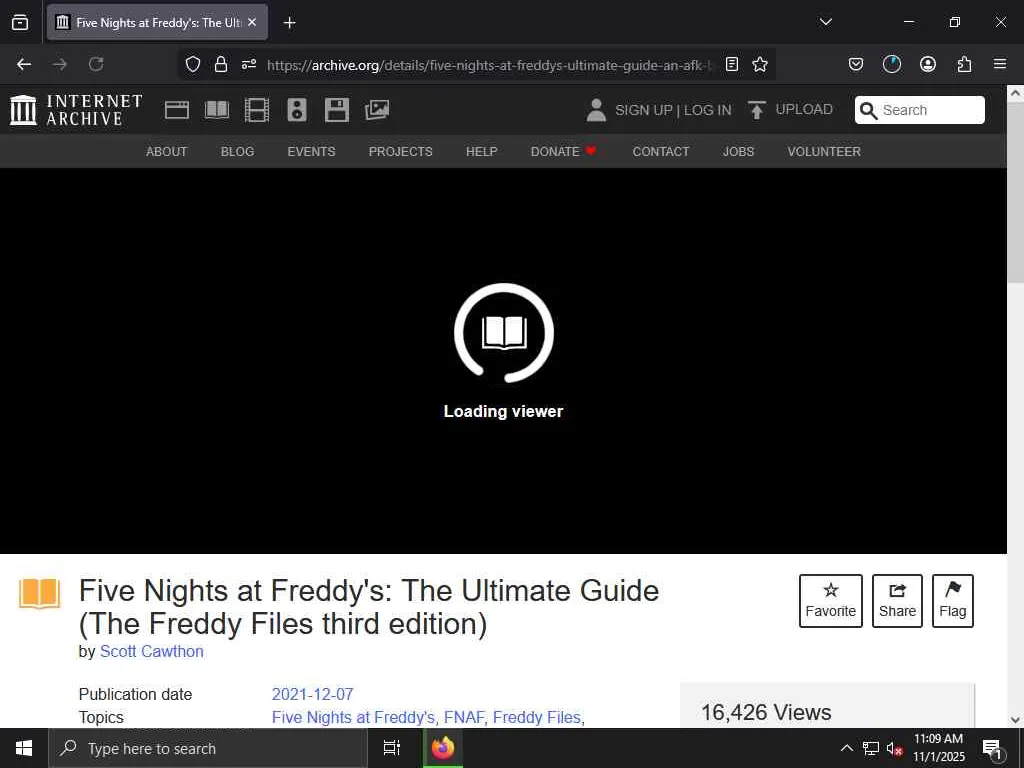Open the Extensions puzzle icon
This screenshot has width=1024, height=768.
point(964,64)
